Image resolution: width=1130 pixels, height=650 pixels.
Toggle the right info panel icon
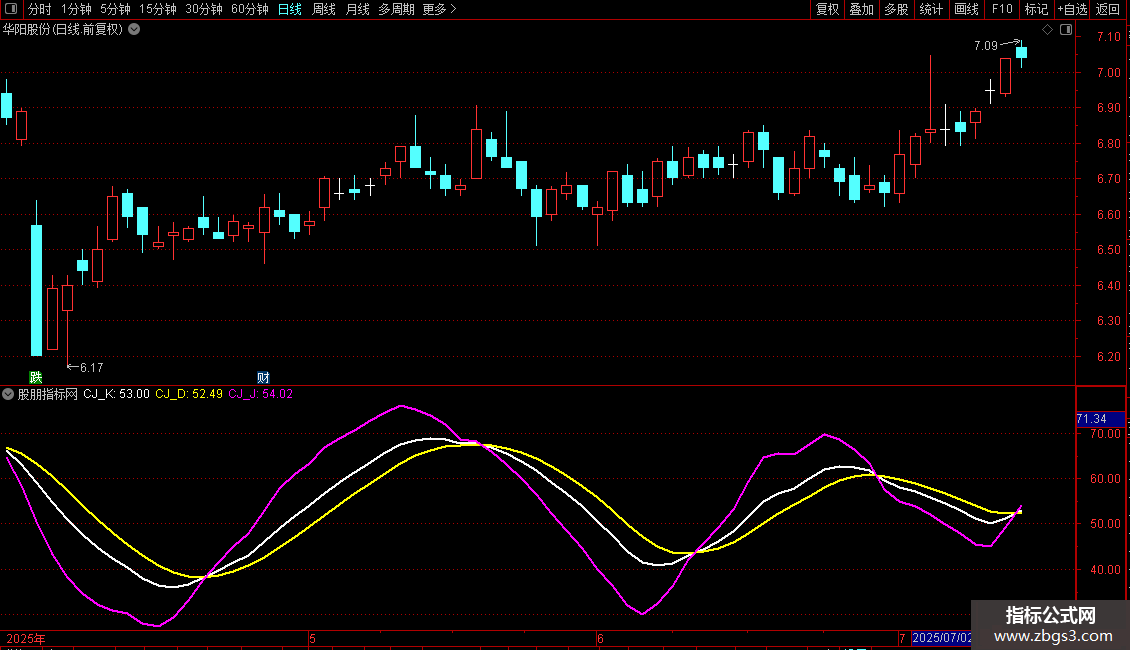(1066, 30)
